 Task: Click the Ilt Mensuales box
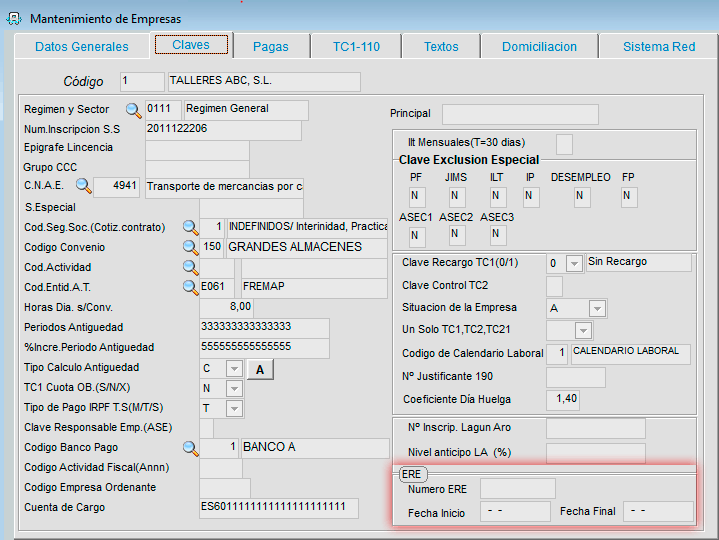point(564,144)
